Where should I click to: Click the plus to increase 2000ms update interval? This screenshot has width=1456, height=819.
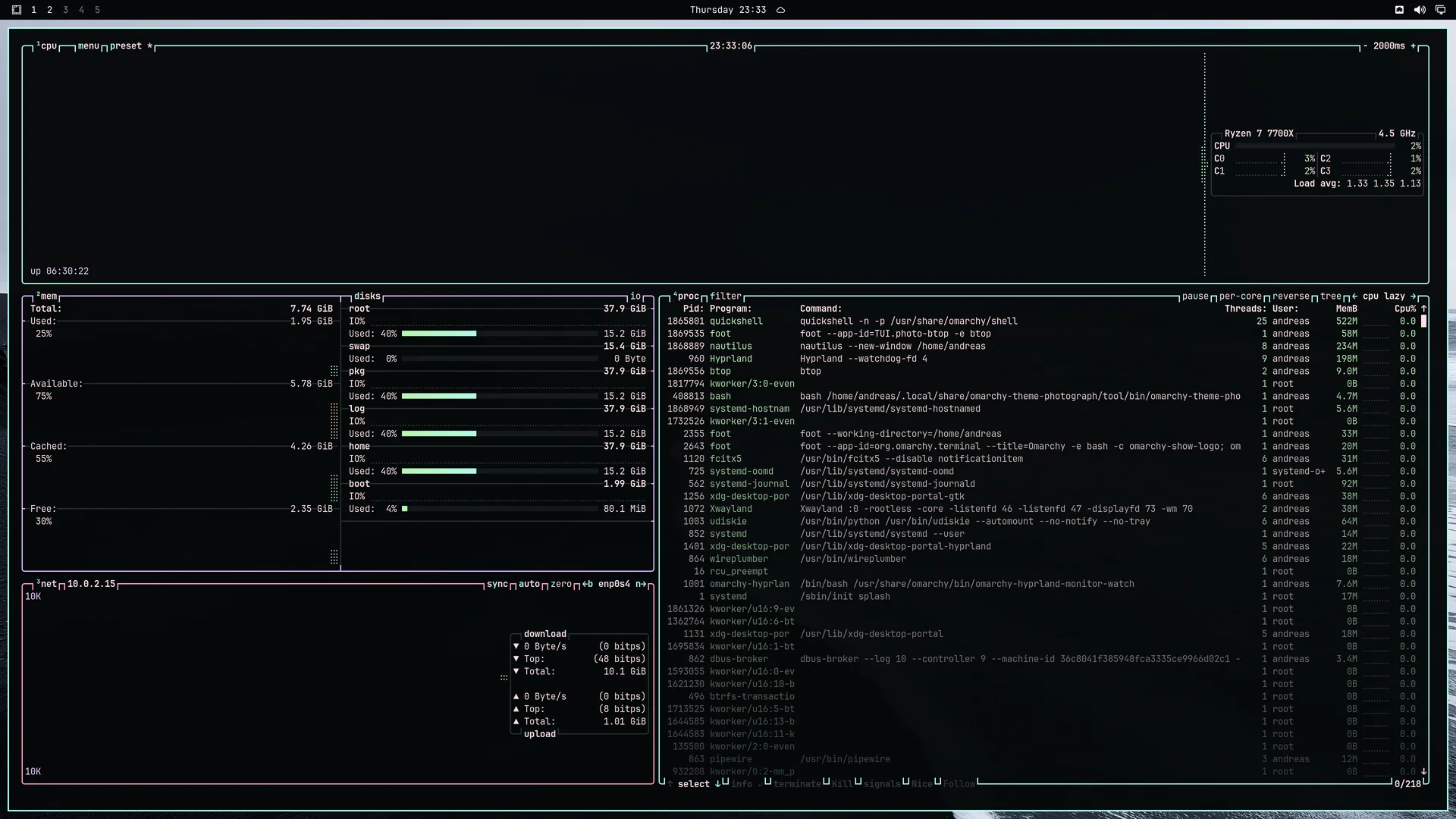pyautogui.click(x=1413, y=46)
